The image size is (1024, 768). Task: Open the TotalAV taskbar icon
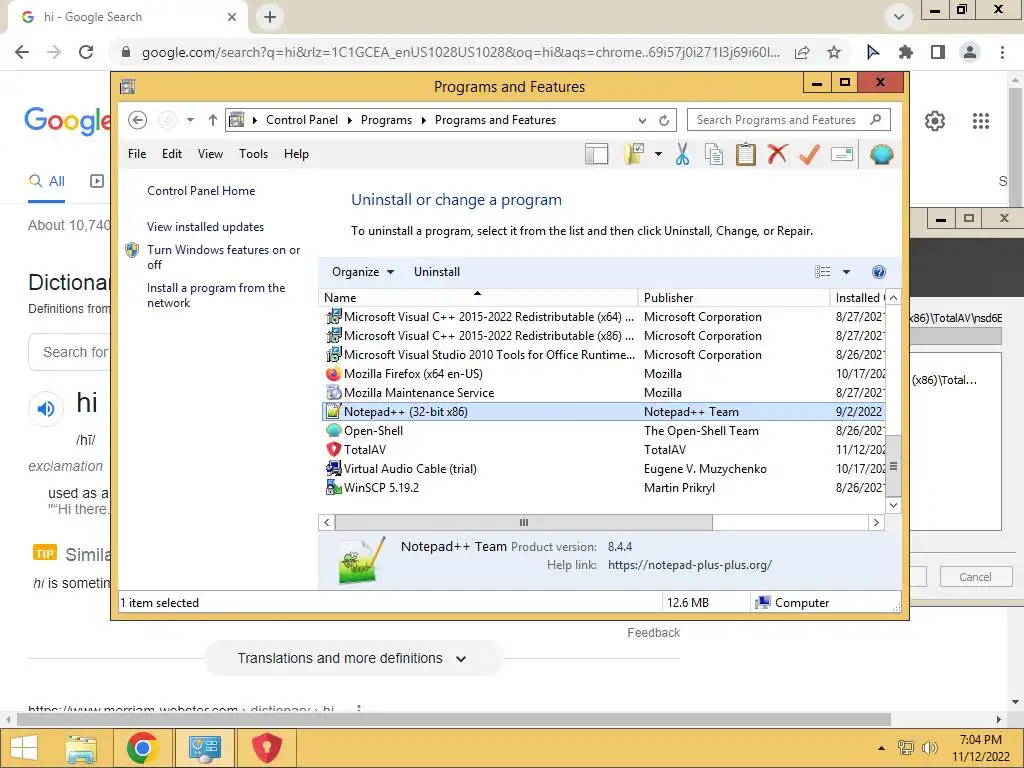(x=267, y=748)
